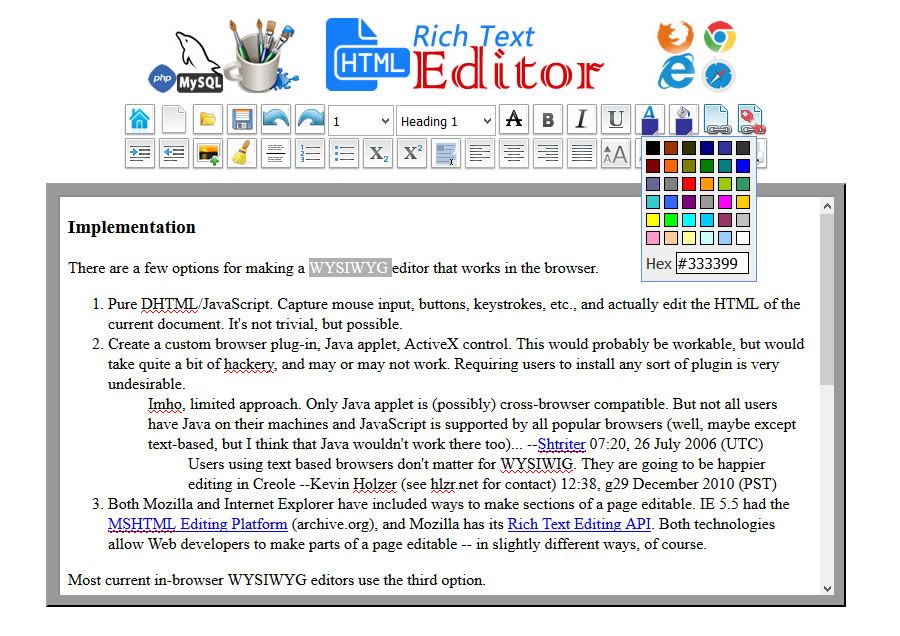Insert a horizontal rule
900x636 pixels.
pos(276,153)
